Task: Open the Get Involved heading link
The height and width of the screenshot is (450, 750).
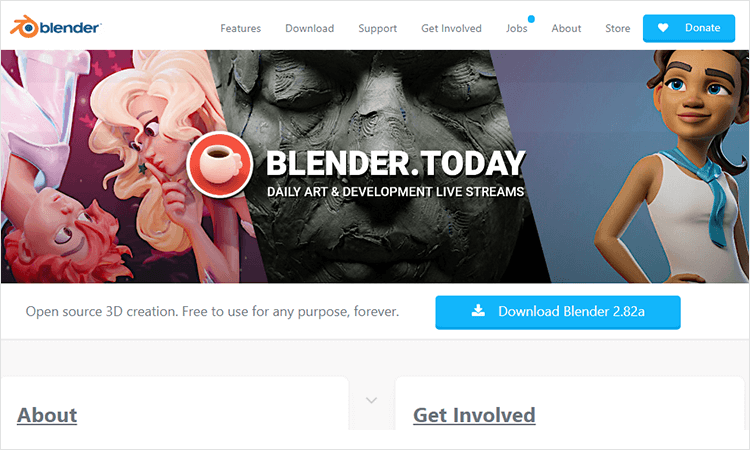Action: (x=474, y=415)
